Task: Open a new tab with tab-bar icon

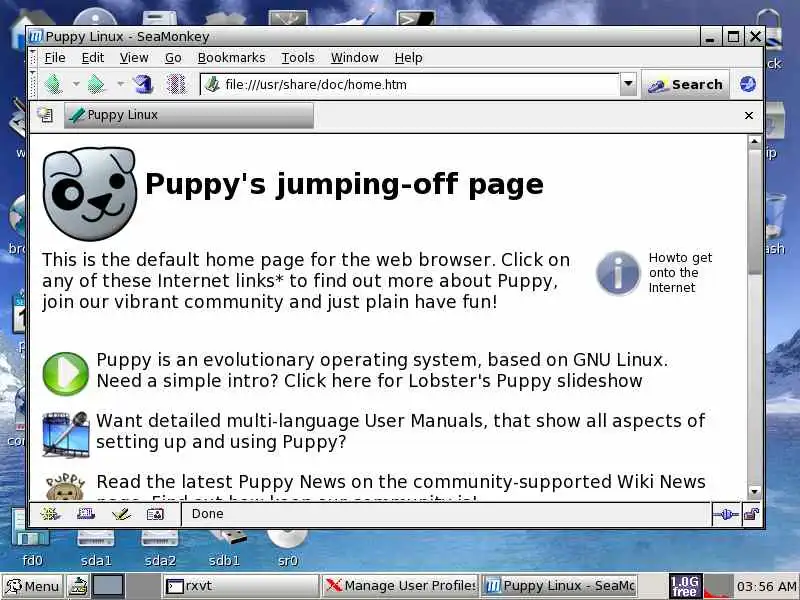Action: (x=46, y=115)
